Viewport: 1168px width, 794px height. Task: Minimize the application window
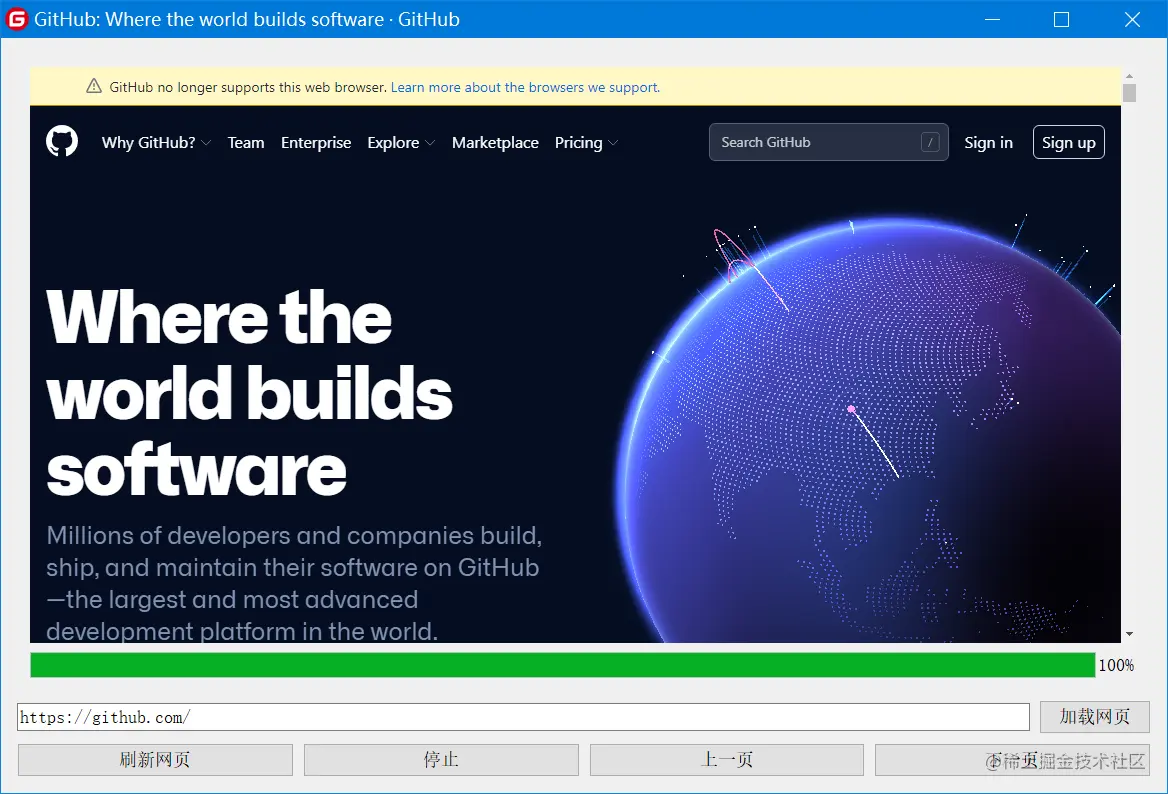tap(992, 19)
